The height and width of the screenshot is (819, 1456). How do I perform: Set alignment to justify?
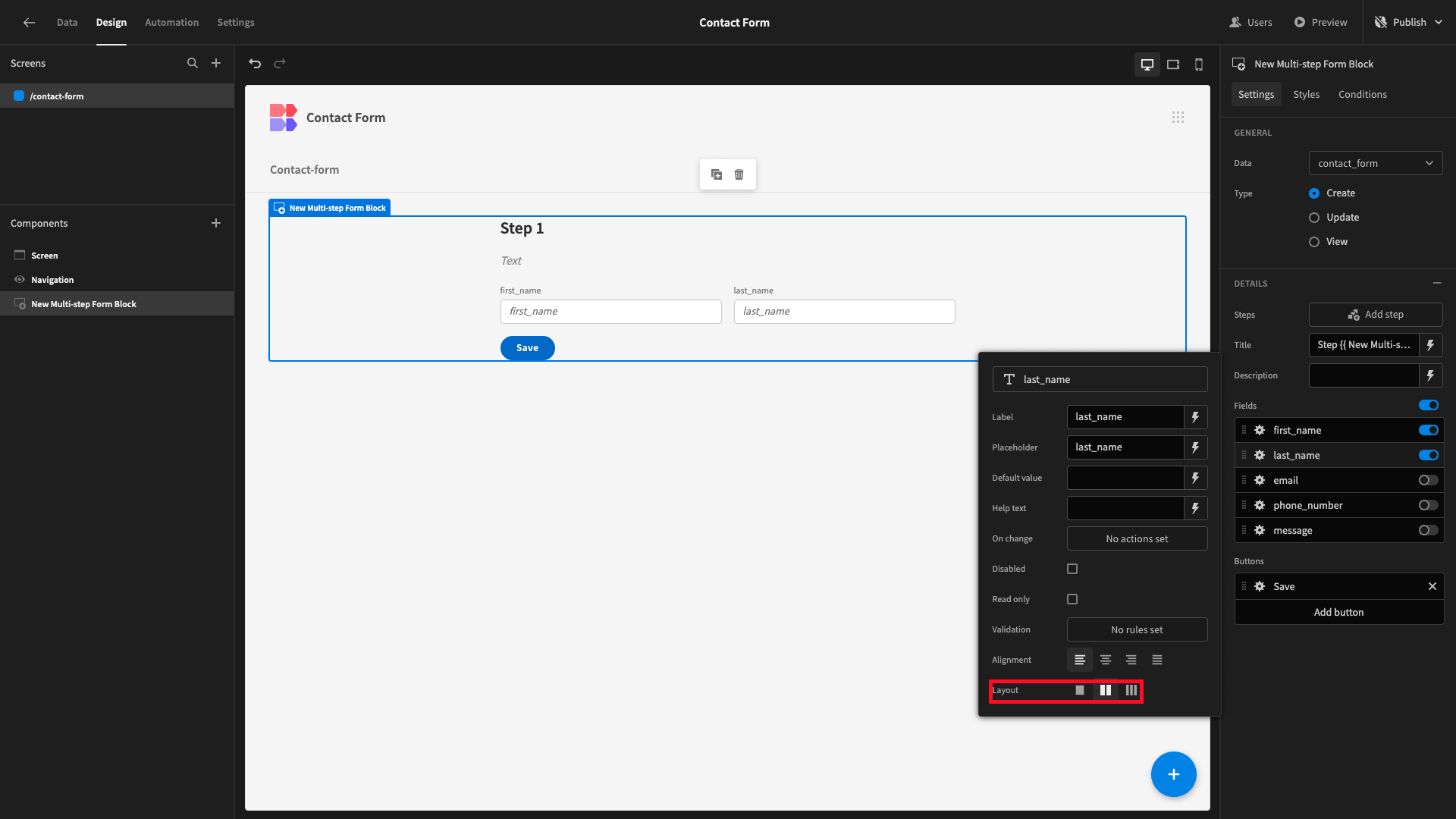click(x=1157, y=660)
